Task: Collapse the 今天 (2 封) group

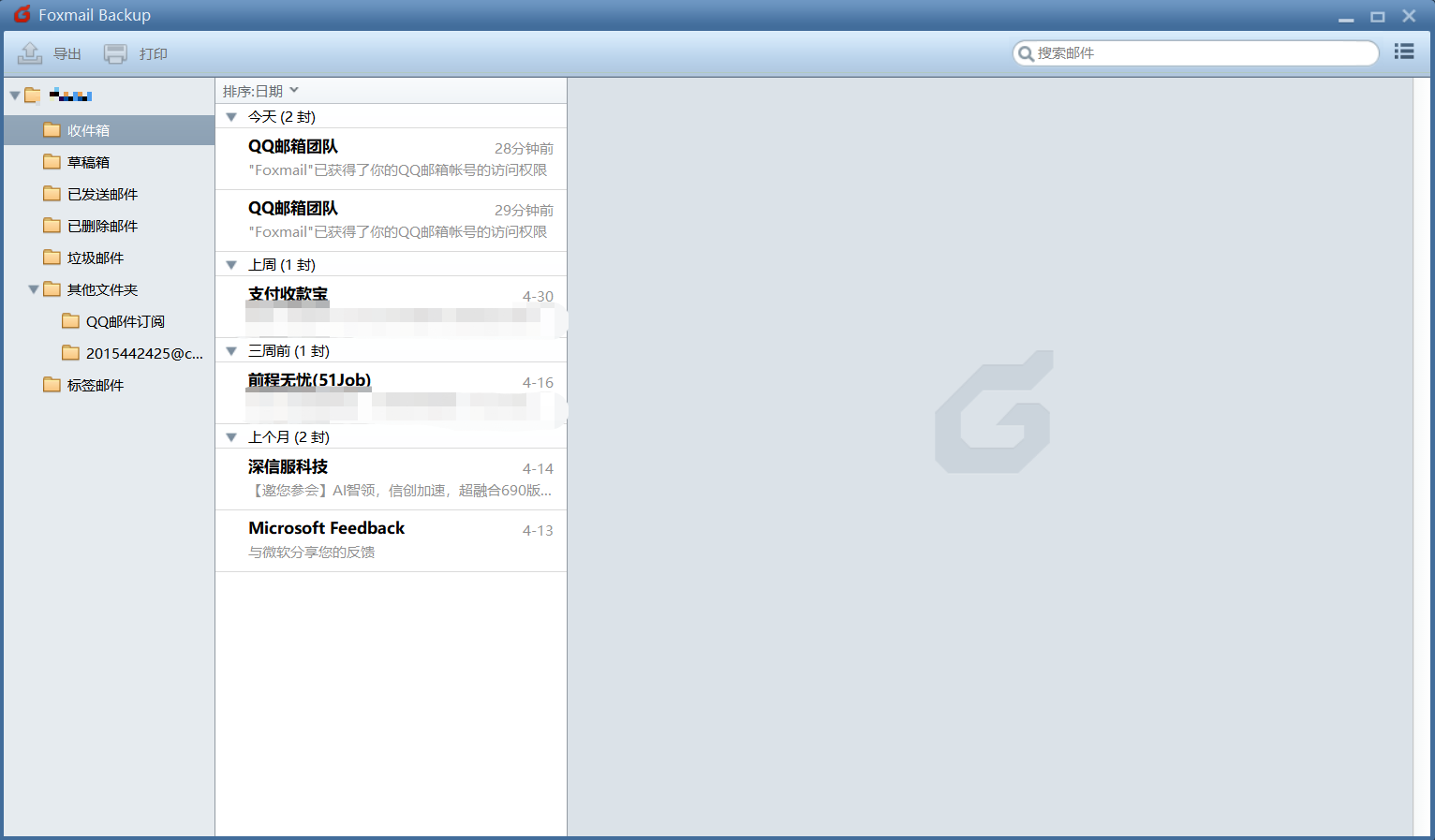Action: point(231,117)
